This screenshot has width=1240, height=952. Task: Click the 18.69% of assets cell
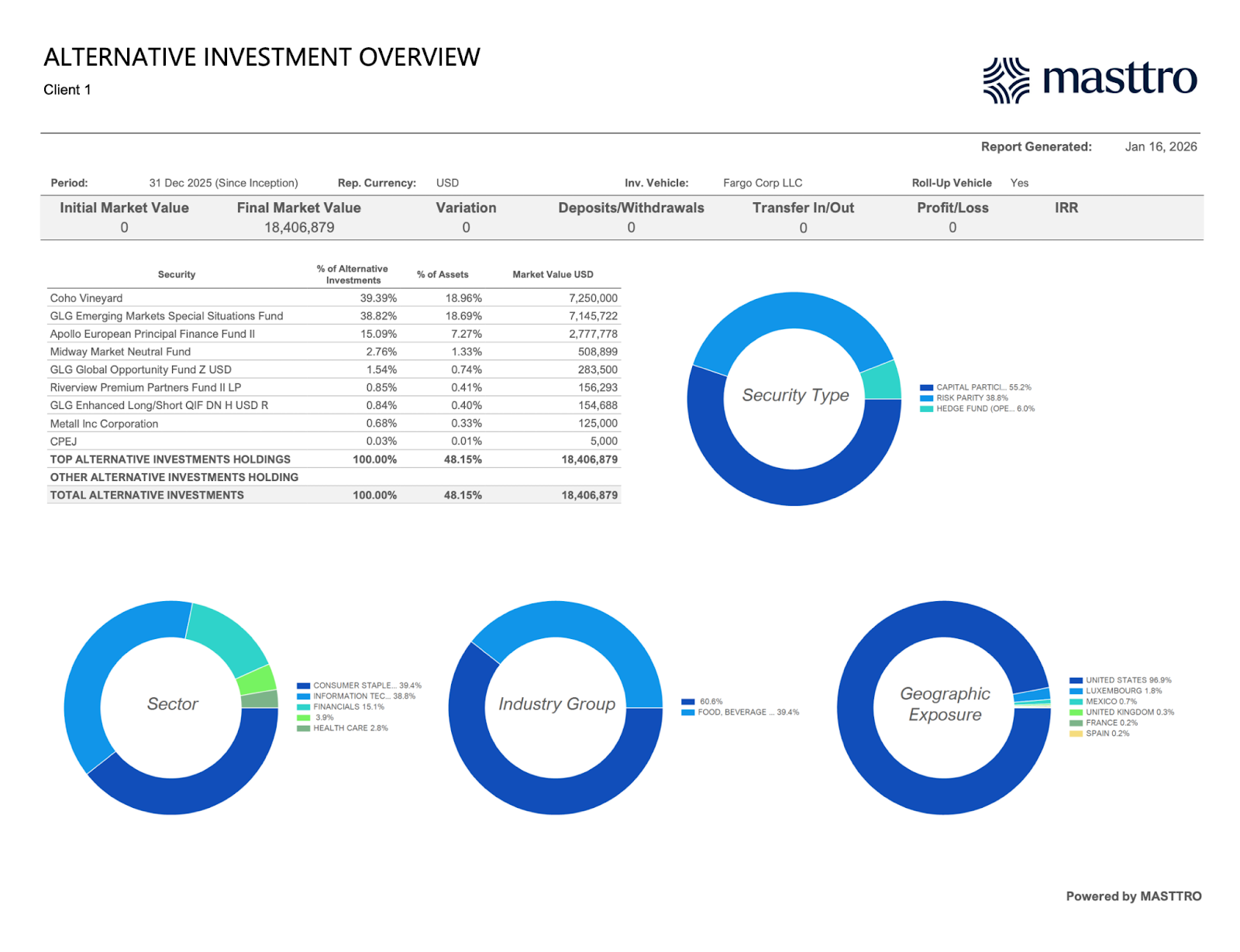pyautogui.click(x=463, y=316)
